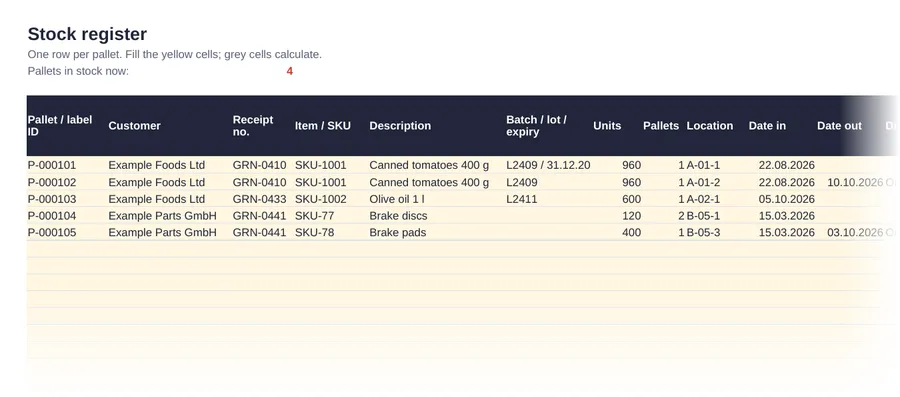
Task: Select date out 03.10.2026
Action: tap(855, 232)
